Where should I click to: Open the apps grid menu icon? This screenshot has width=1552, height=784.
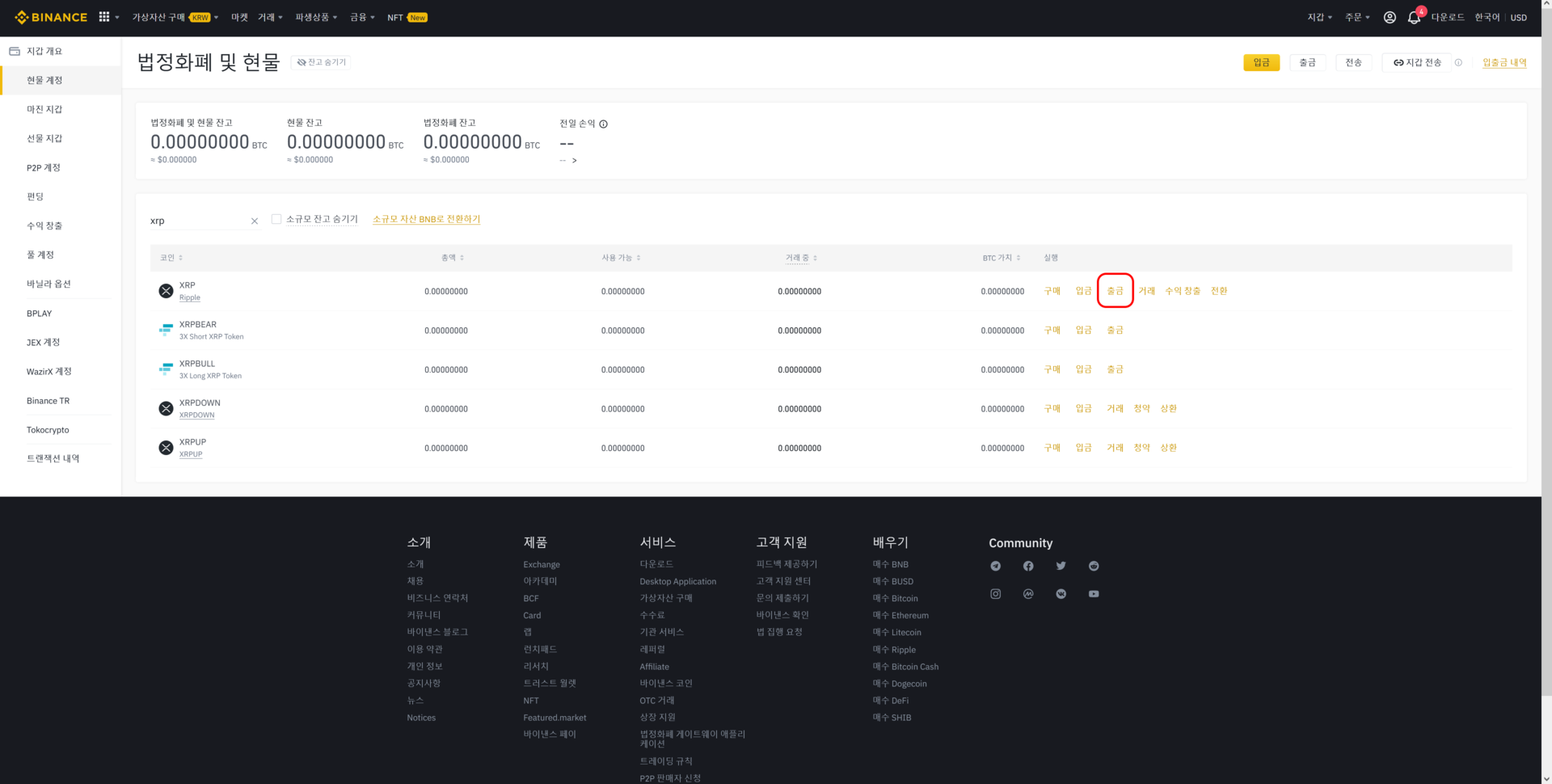coord(104,17)
